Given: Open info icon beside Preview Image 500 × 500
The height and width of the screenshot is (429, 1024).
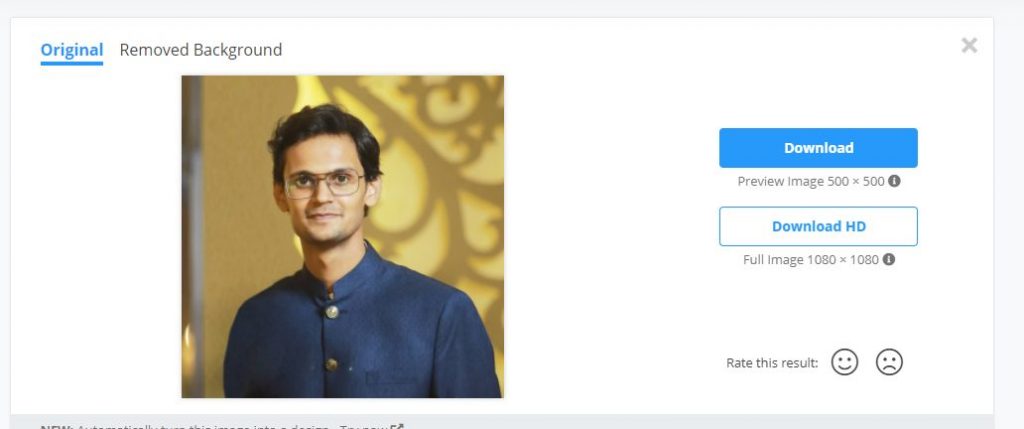Looking at the screenshot, I should click(x=895, y=181).
